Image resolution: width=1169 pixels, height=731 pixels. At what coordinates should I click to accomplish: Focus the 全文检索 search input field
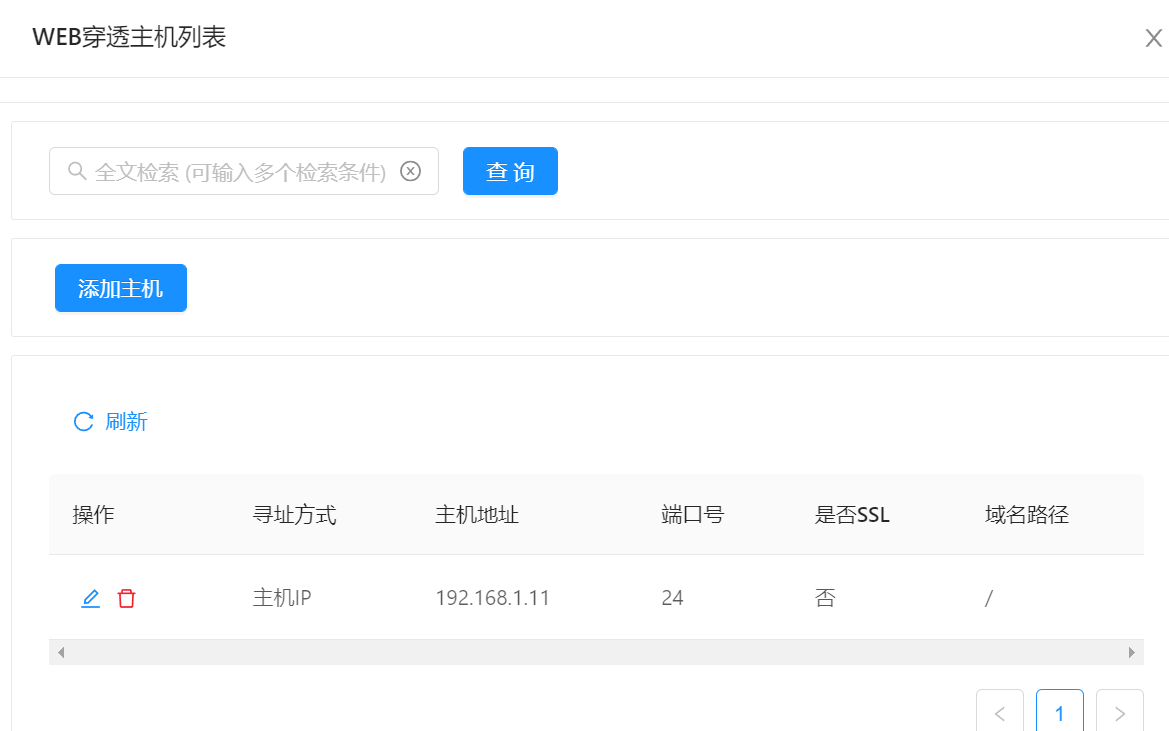point(240,172)
